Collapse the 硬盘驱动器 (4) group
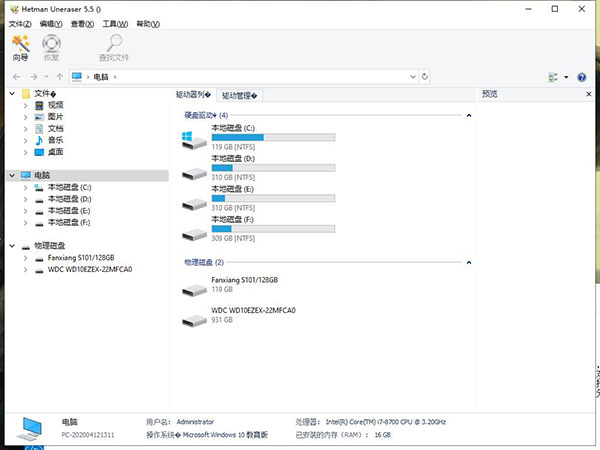 (469, 115)
